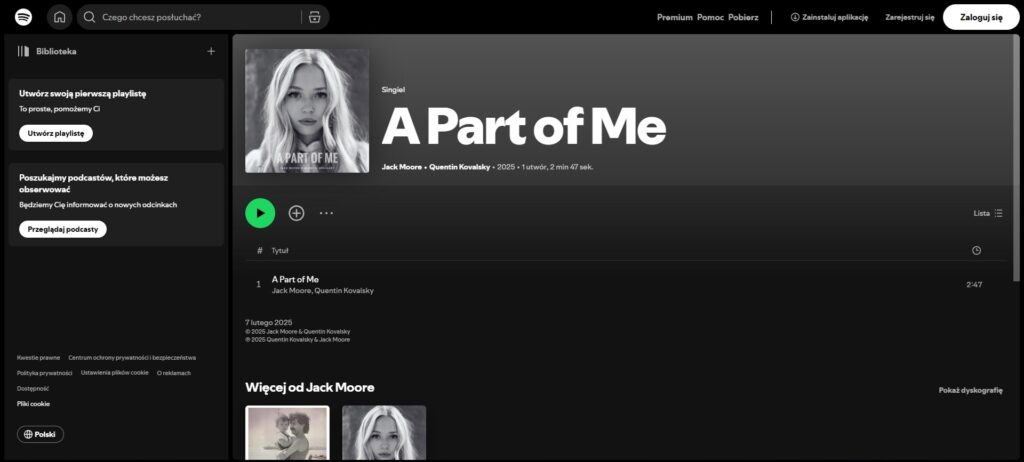Image resolution: width=1024 pixels, height=462 pixels.
Task: Click the plus icon beside Biblioteka
Action: (210, 51)
